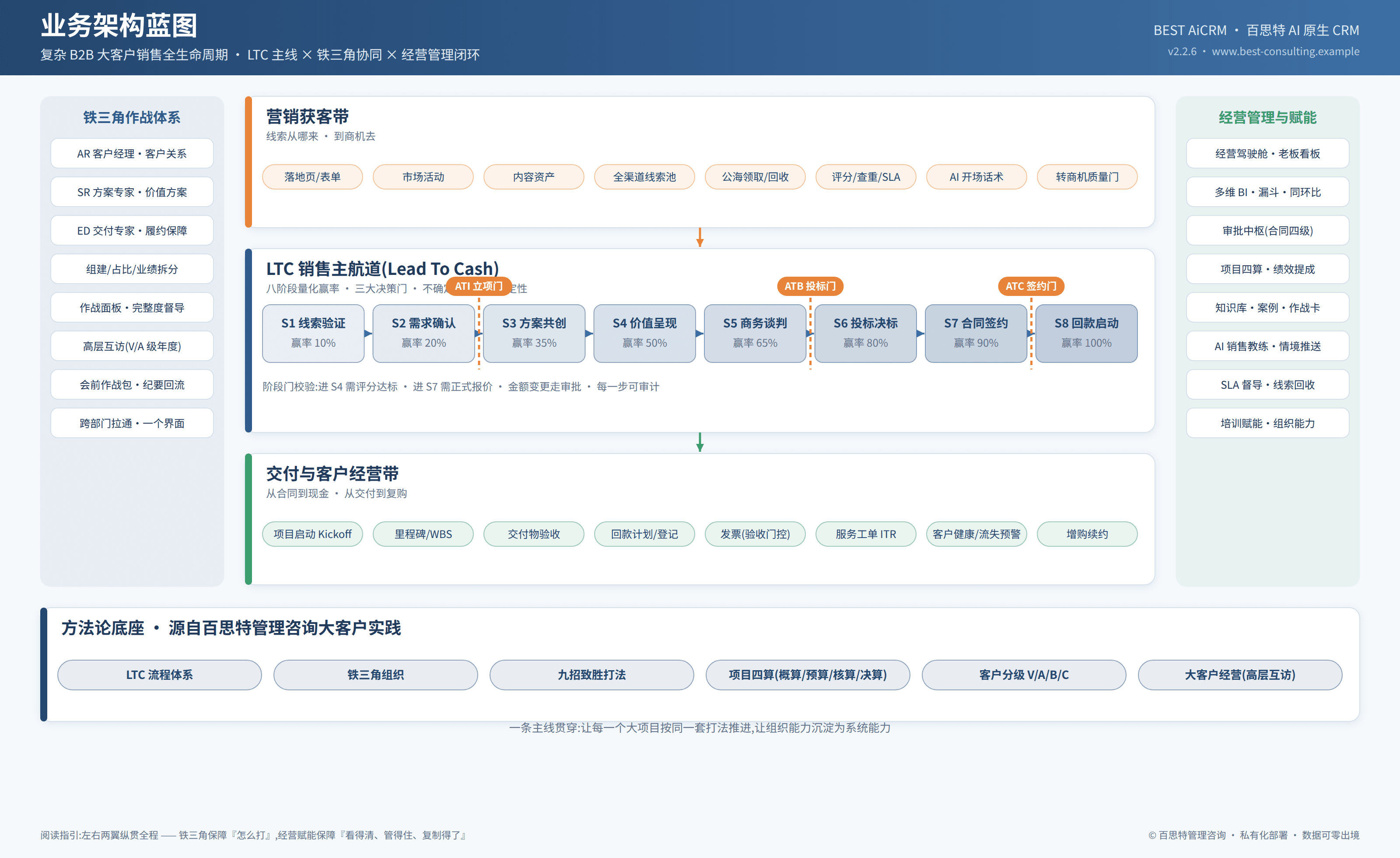Select 增购续约 pill
The height and width of the screenshot is (858, 1400).
click(1087, 534)
